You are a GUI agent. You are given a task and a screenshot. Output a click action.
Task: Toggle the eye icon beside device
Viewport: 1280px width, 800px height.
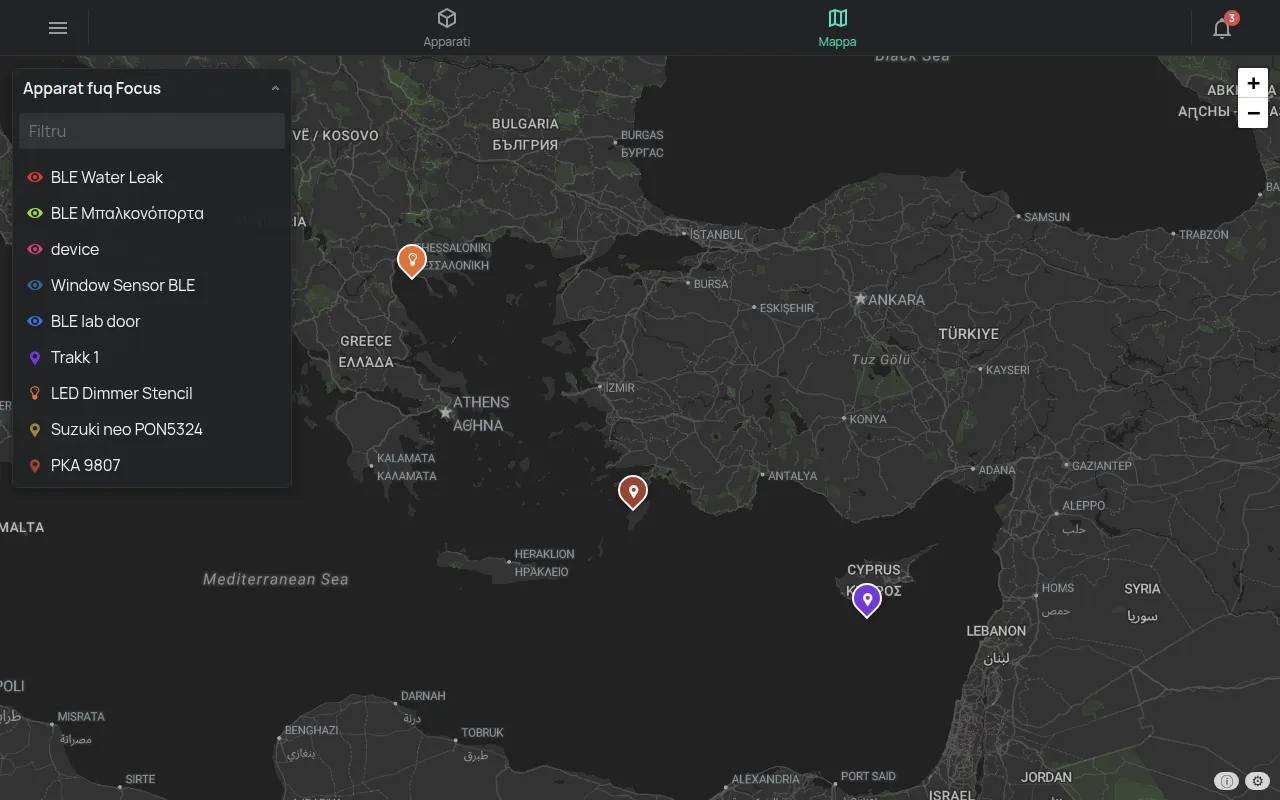pos(35,249)
